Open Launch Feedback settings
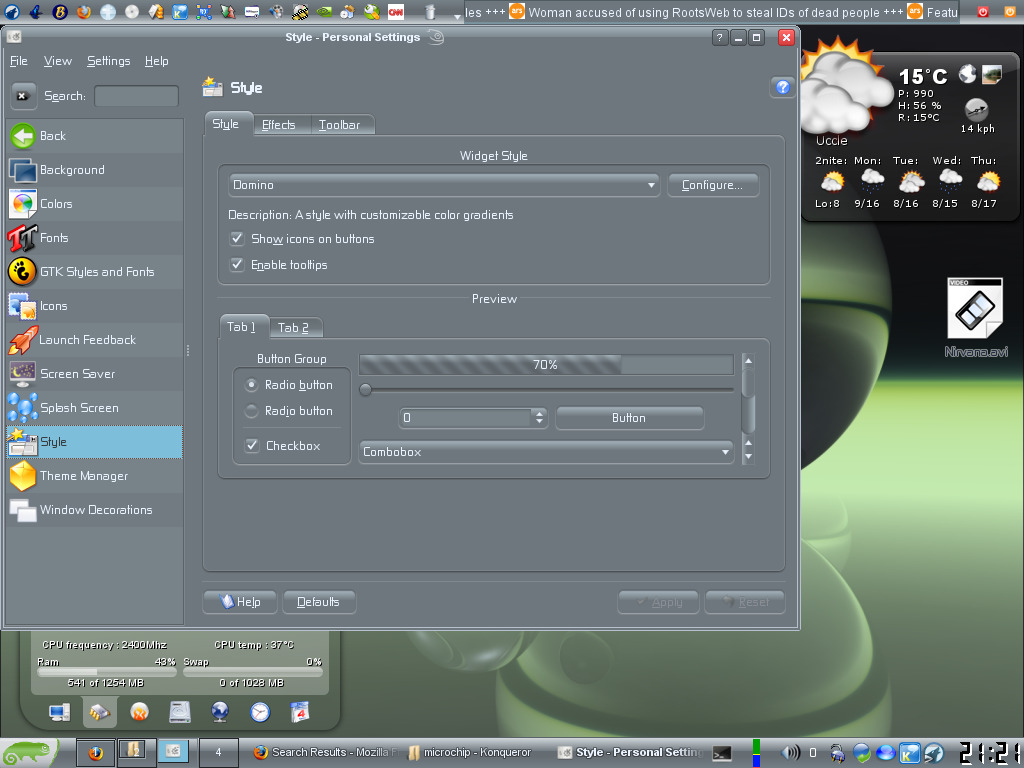 pos(95,340)
